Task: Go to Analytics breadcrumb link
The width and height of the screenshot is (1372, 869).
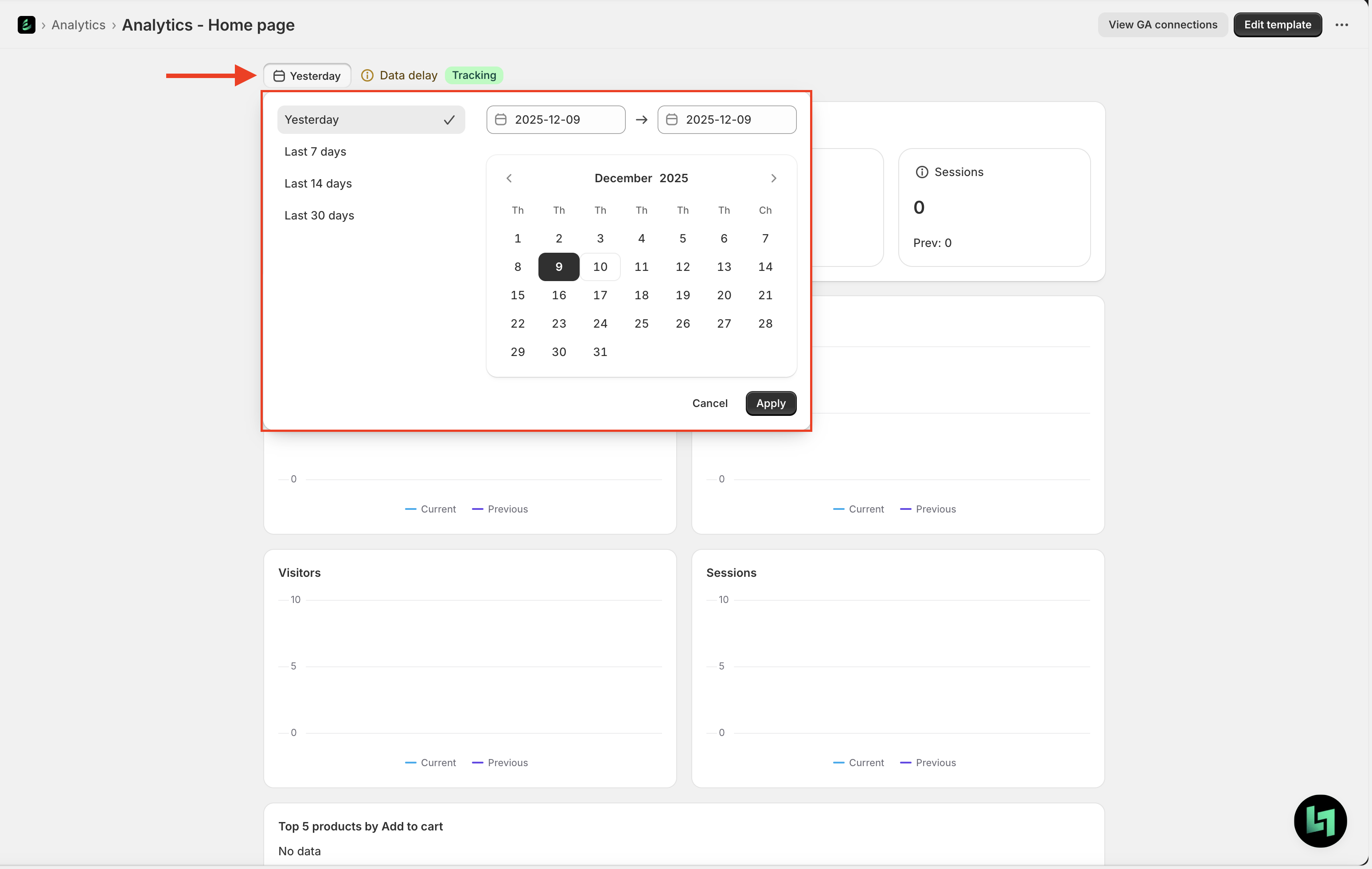Action: point(78,25)
